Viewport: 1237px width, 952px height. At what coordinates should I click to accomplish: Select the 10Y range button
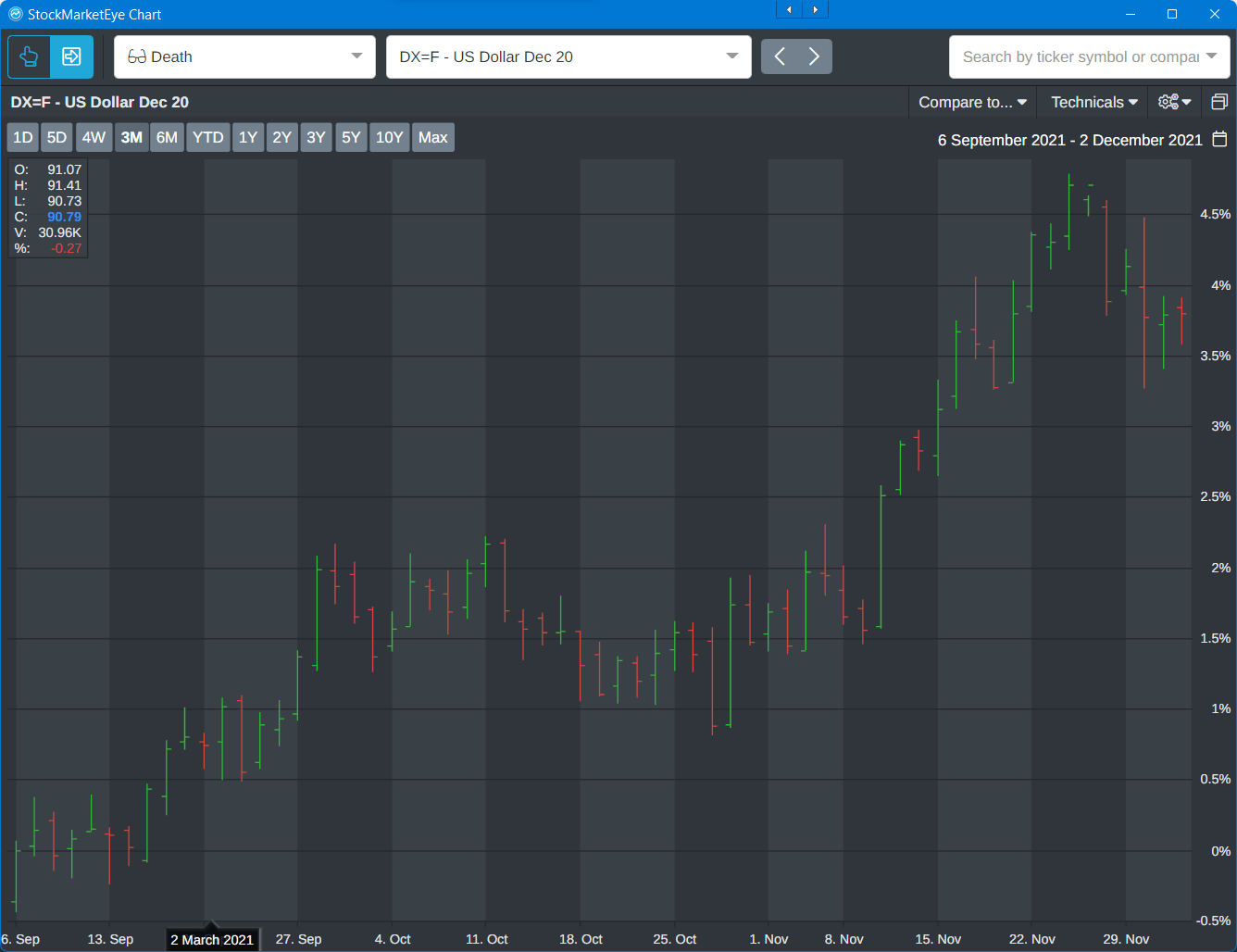389,137
